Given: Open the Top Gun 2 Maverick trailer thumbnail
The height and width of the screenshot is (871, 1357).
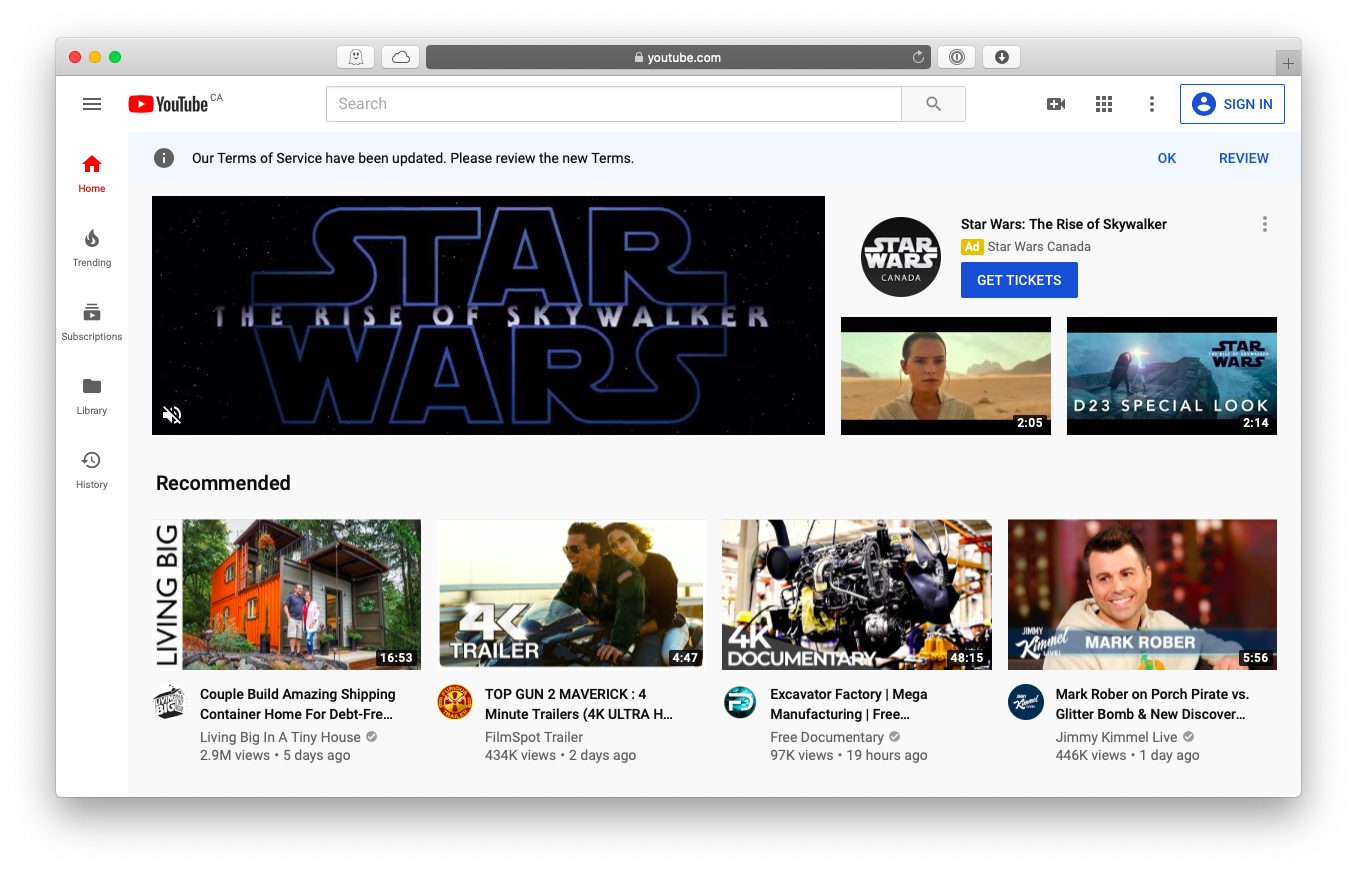Looking at the screenshot, I should [x=572, y=594].
